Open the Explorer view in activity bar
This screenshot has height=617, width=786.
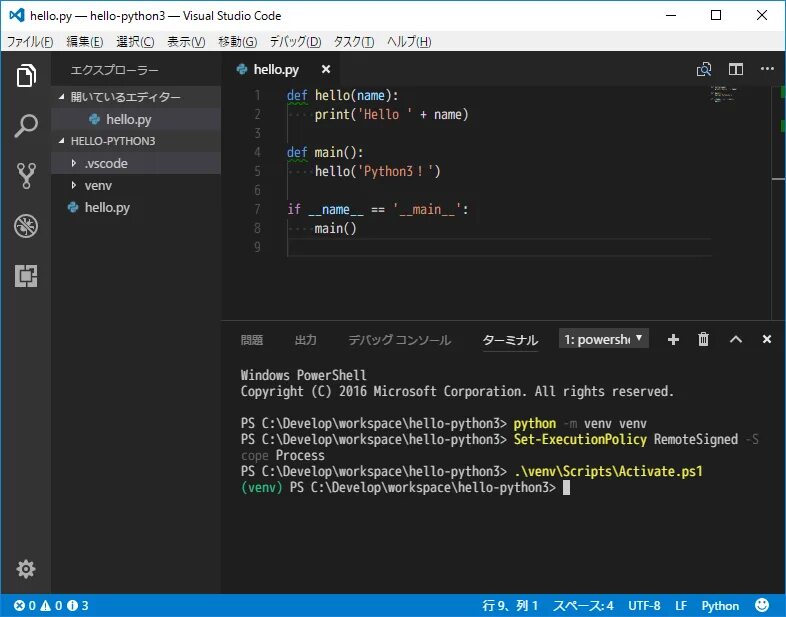[x=26, y=76]
